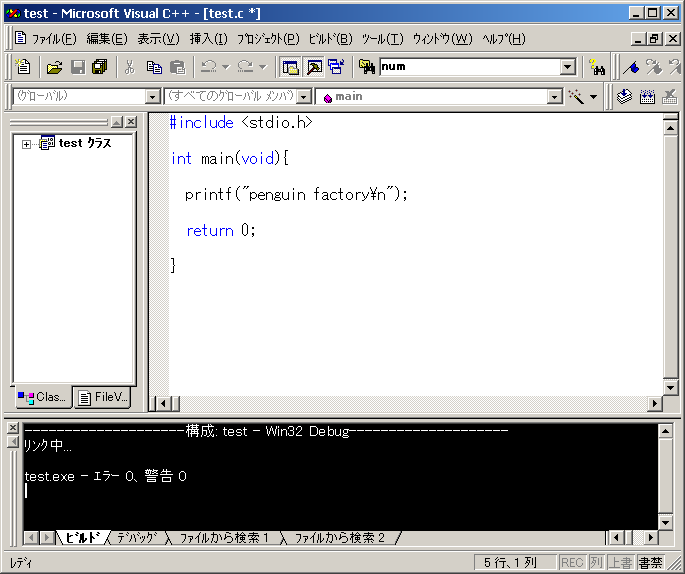Toggle the Workspace window icon
The height and width of the screenshot is (574, 685).
click(x=291, y=67)
